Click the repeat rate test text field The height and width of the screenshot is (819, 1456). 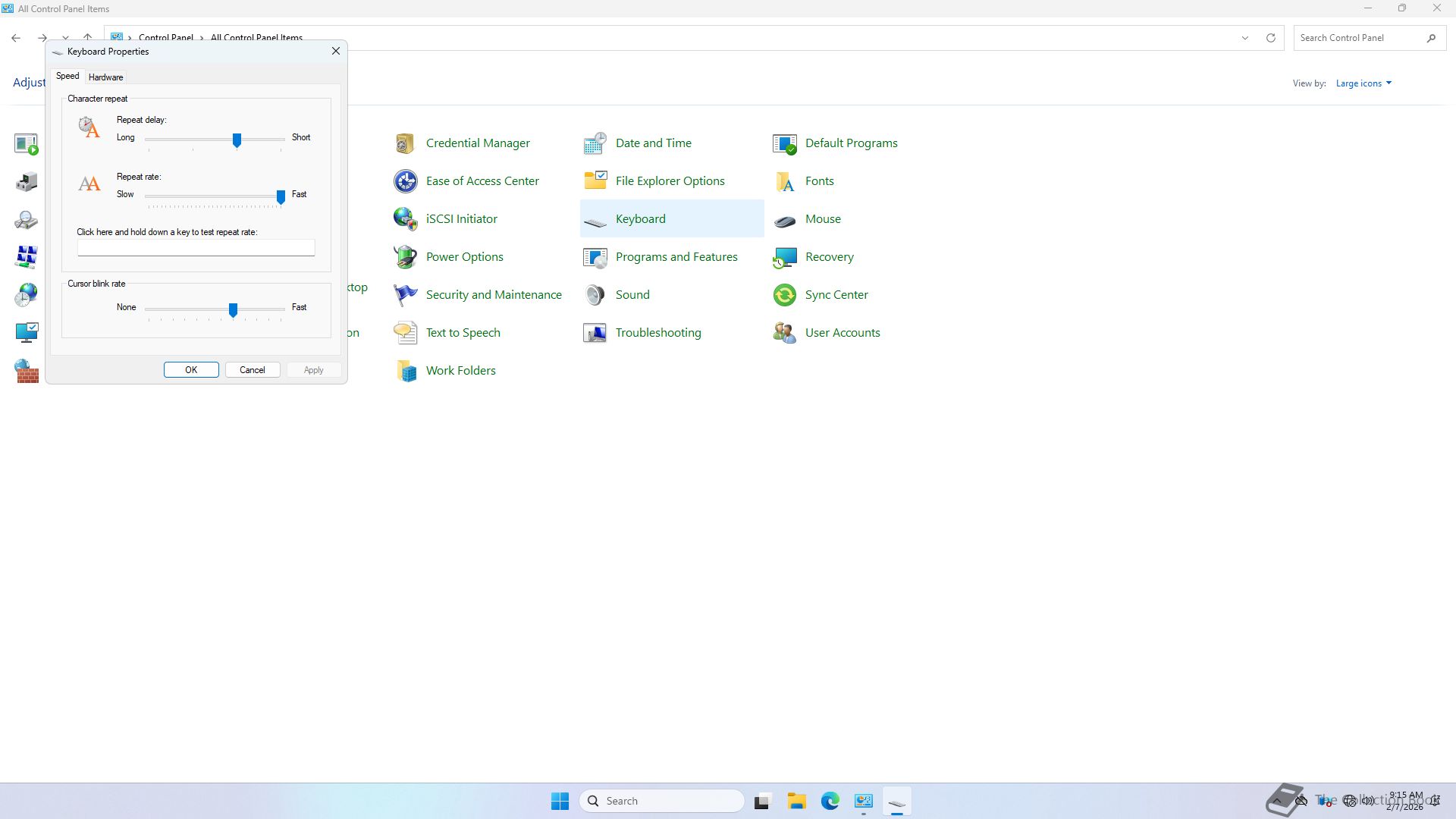tap(196, 248)
